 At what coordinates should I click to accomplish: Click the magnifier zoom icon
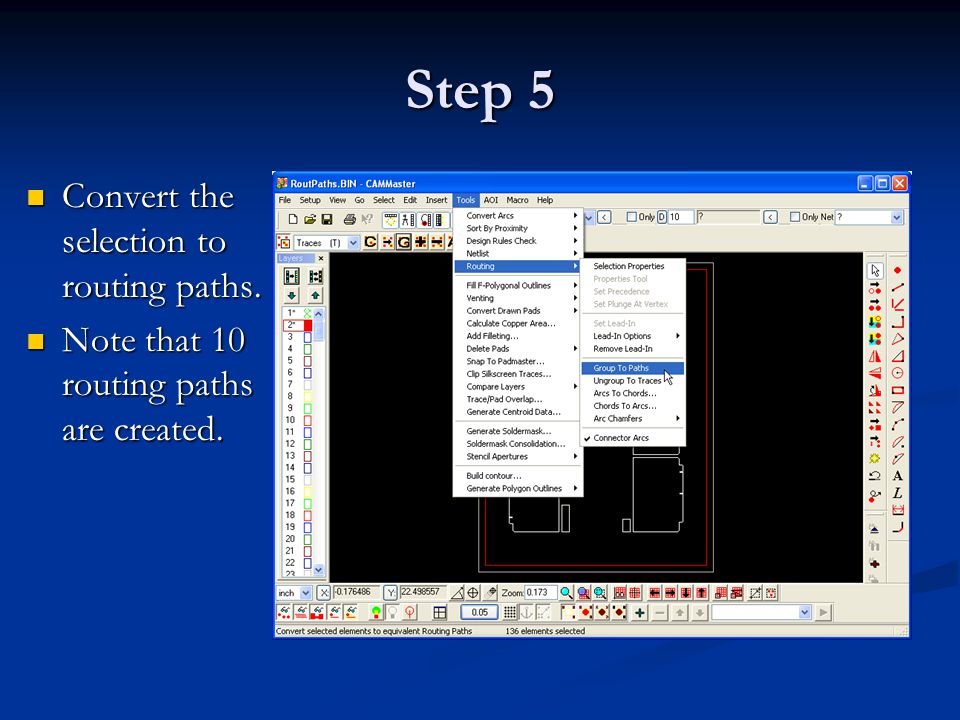click(566, 593)
